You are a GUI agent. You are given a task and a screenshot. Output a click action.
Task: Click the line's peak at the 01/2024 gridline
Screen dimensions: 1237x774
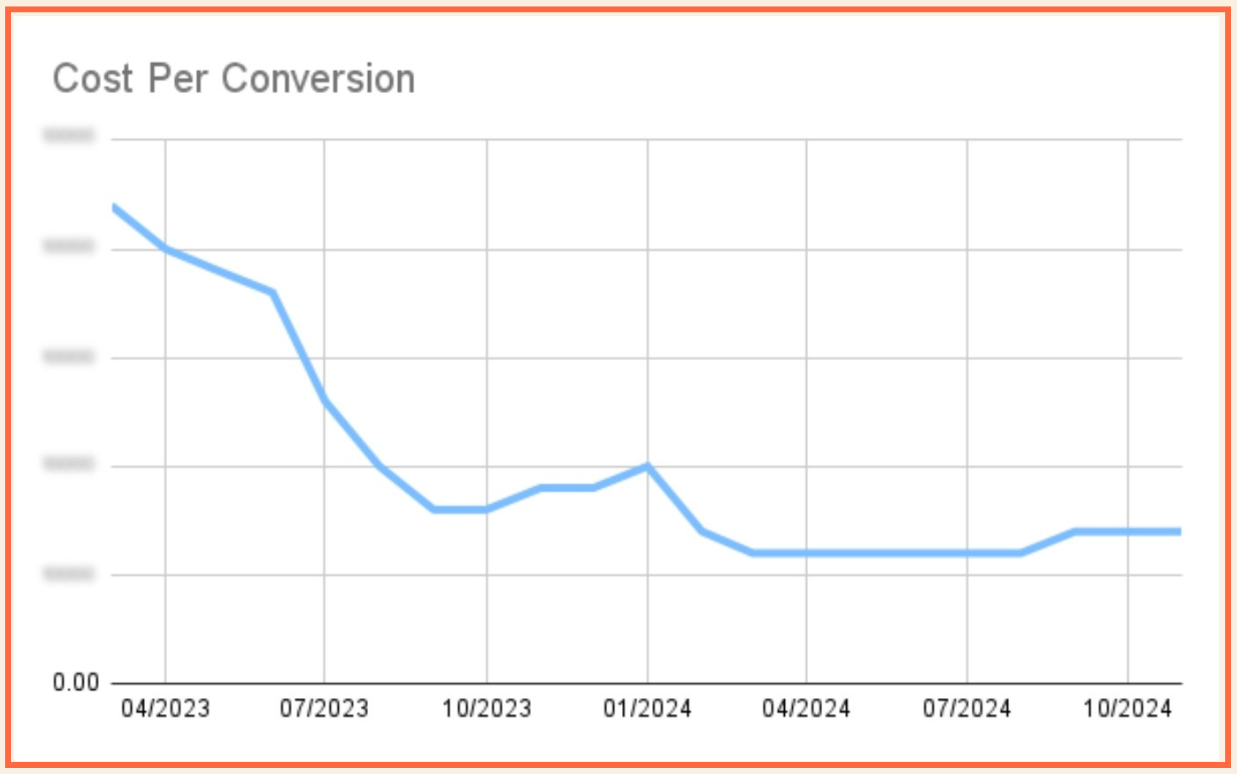tap(647, 466)
